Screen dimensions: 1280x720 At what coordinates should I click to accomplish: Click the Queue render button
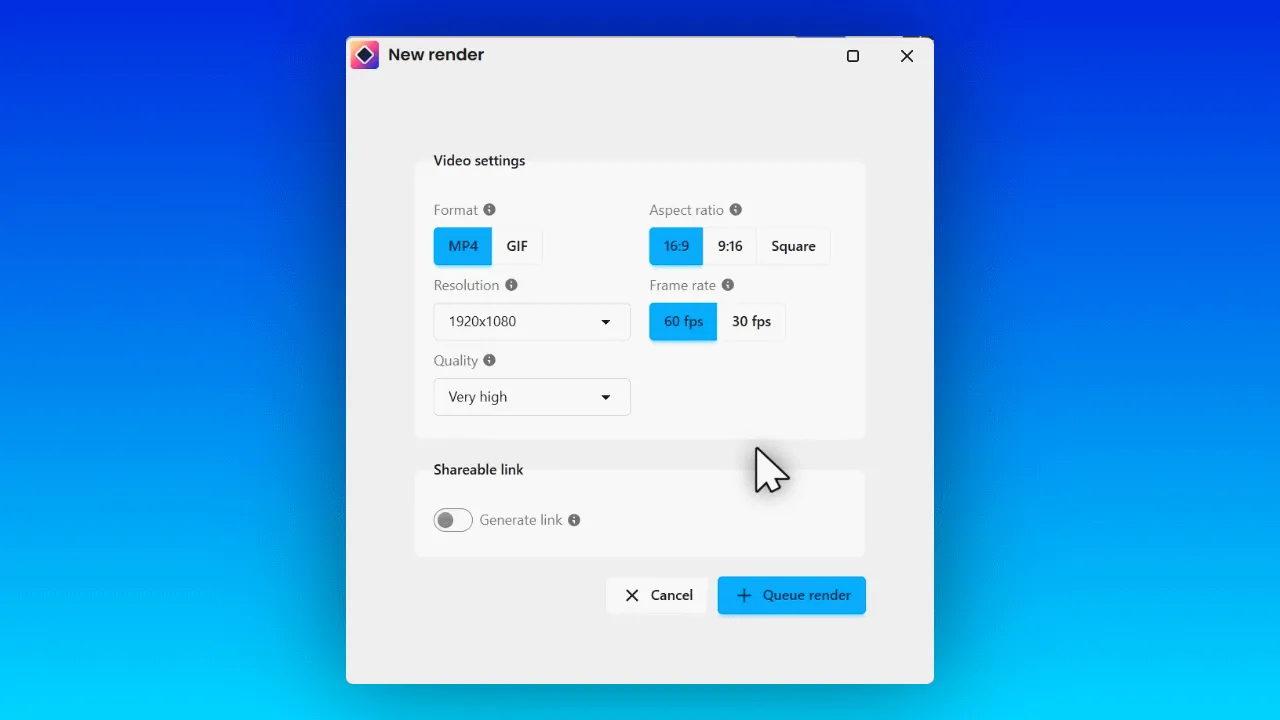point(792,595)
